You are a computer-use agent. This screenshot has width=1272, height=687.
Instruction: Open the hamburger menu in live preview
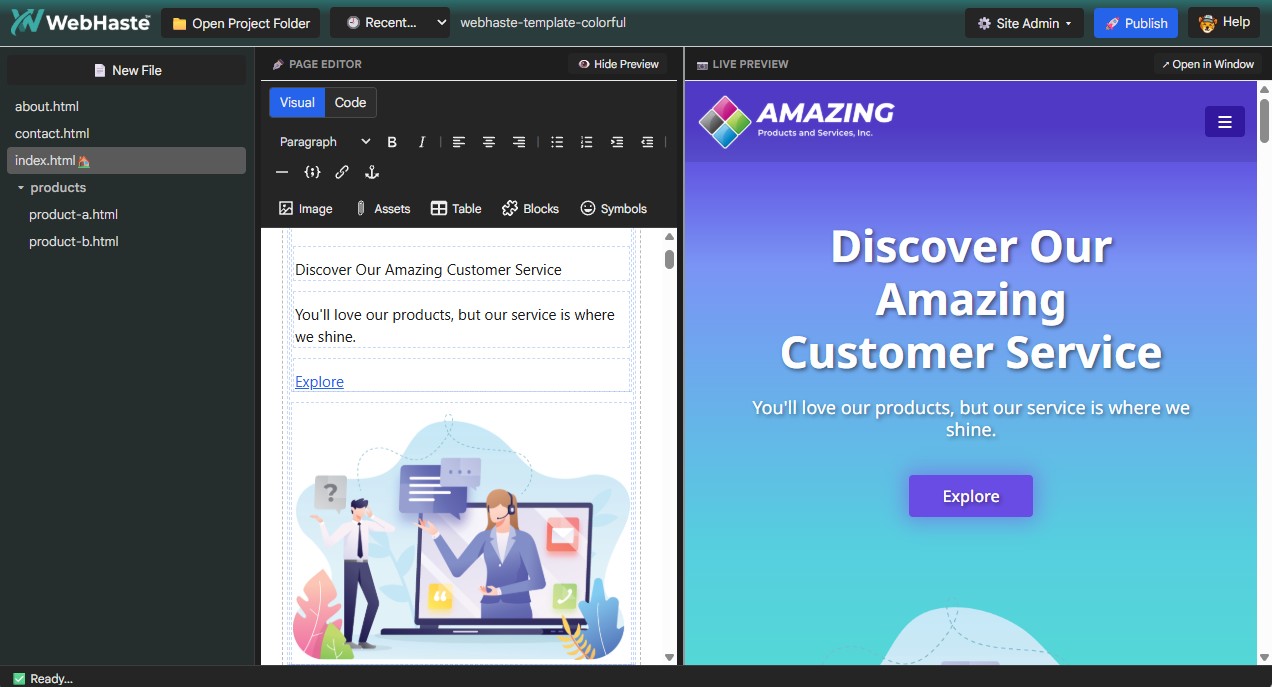[1225, 122]
